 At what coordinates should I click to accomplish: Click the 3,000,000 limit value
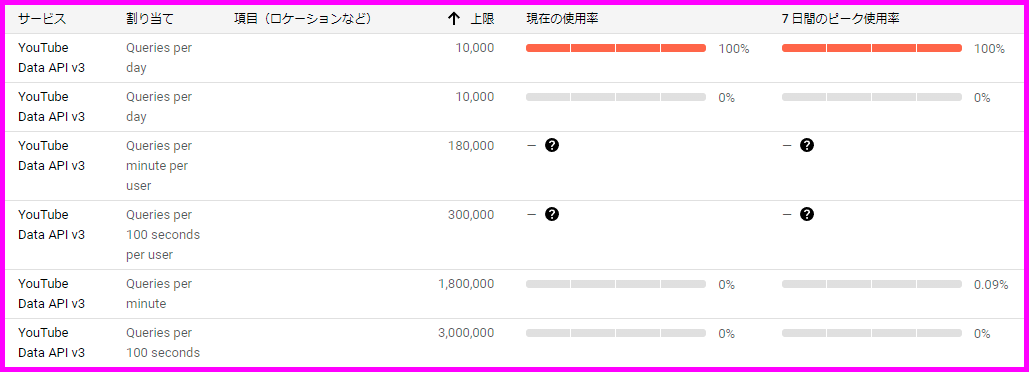coord(466,333)
